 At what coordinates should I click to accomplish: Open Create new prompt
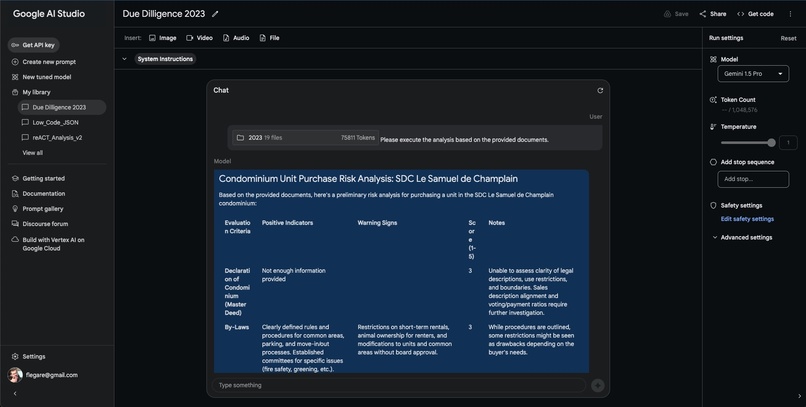[x=44, y=62]
